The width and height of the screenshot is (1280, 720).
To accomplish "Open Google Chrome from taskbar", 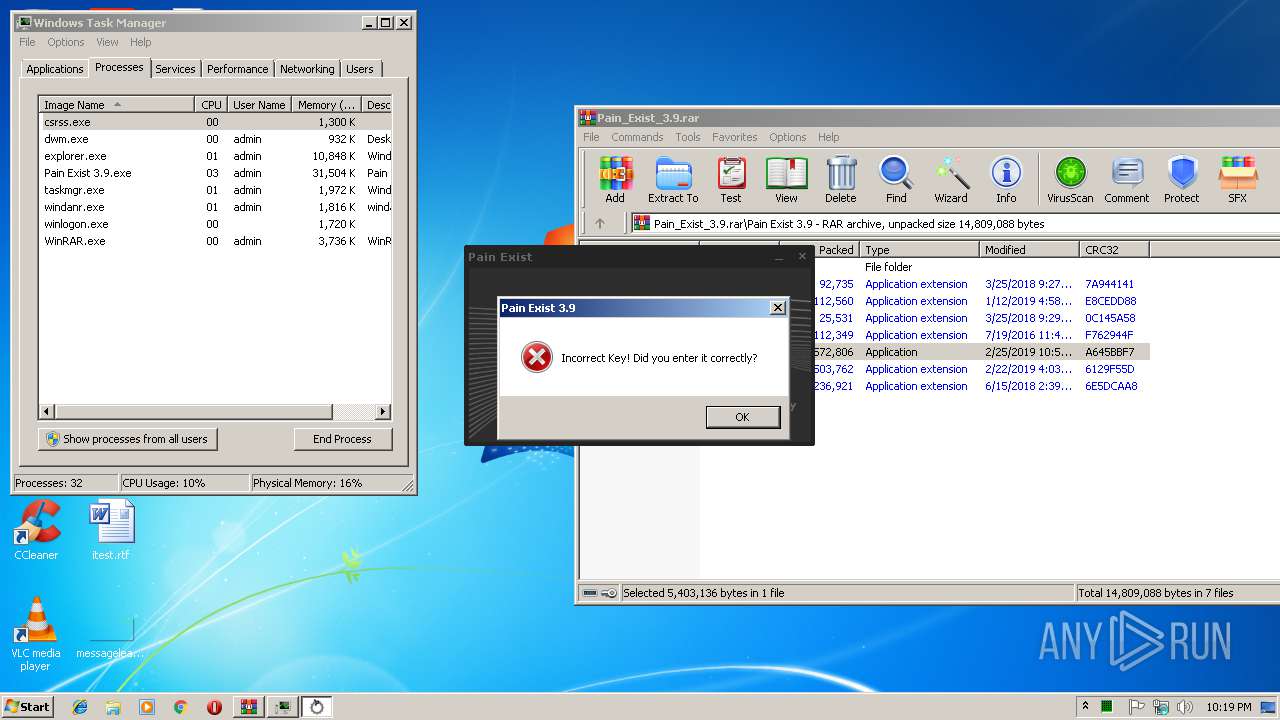I will pos(180,707).
